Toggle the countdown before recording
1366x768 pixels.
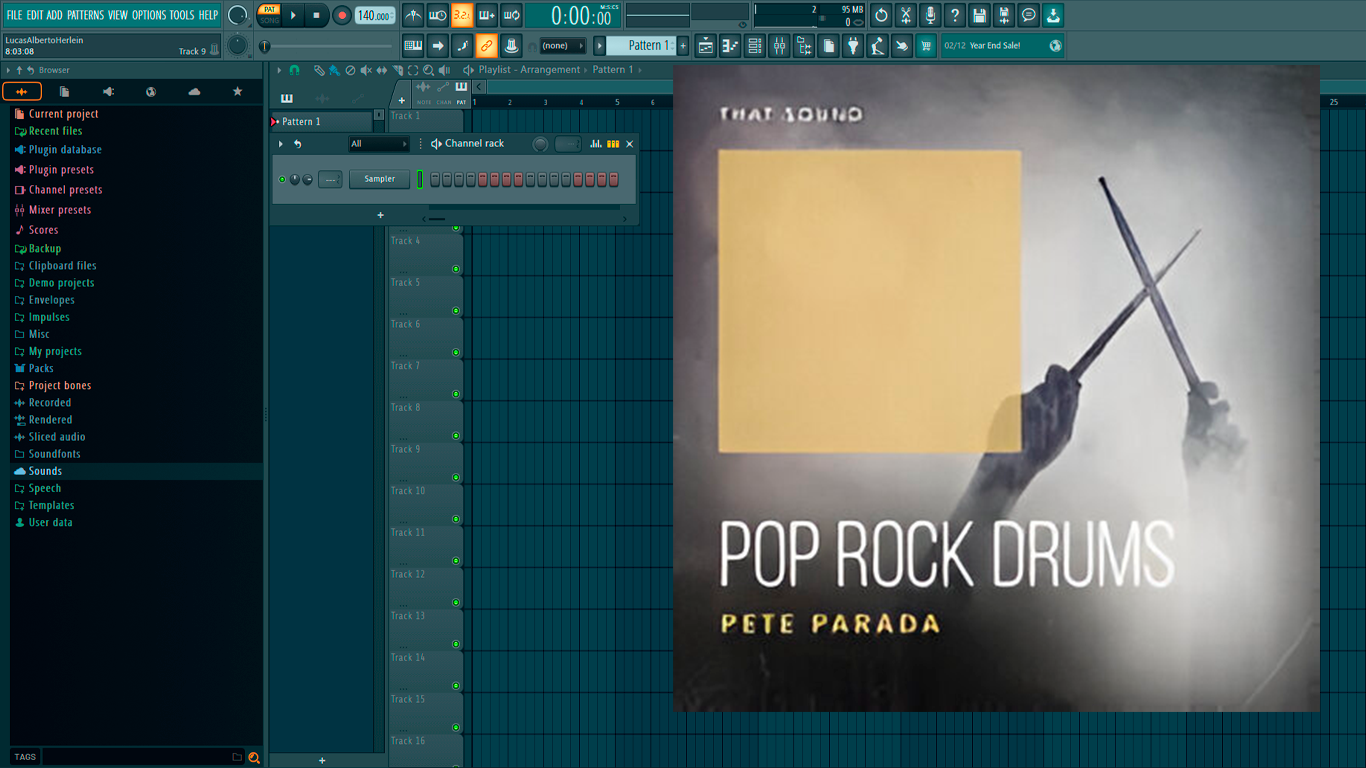pos(462,15)
